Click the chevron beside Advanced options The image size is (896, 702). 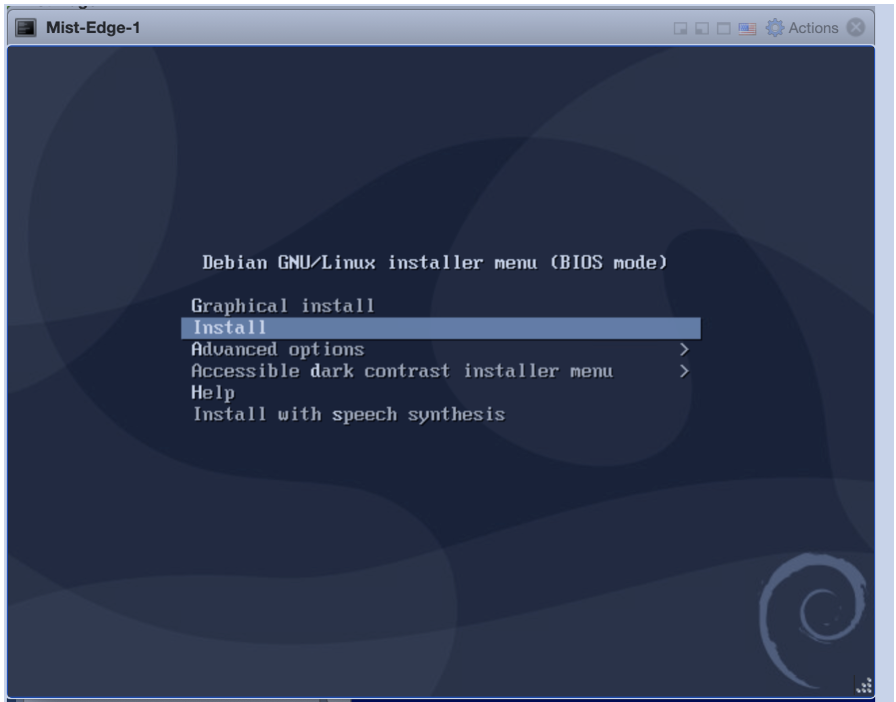684,349
